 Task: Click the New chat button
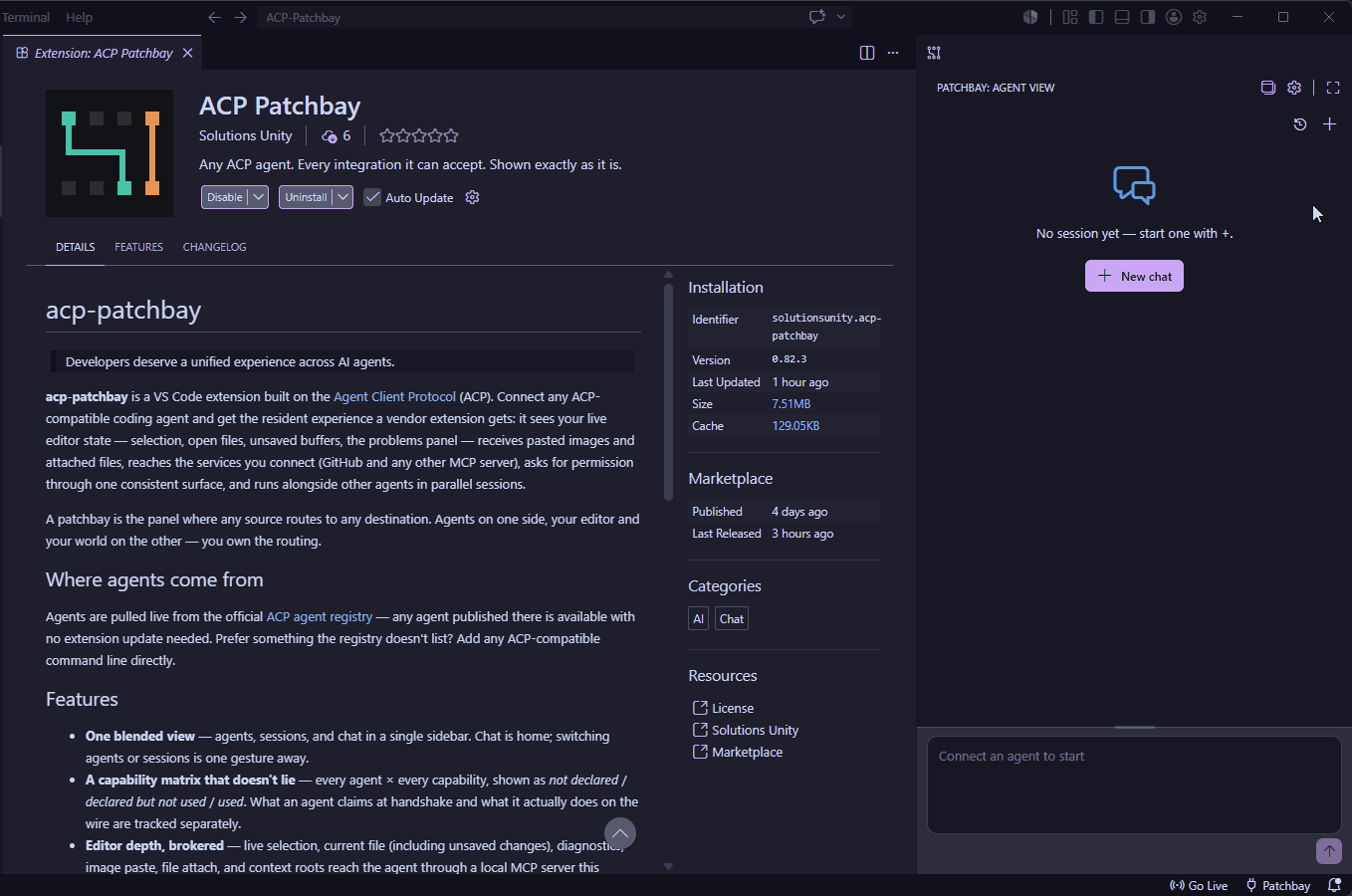[1134, 276]
